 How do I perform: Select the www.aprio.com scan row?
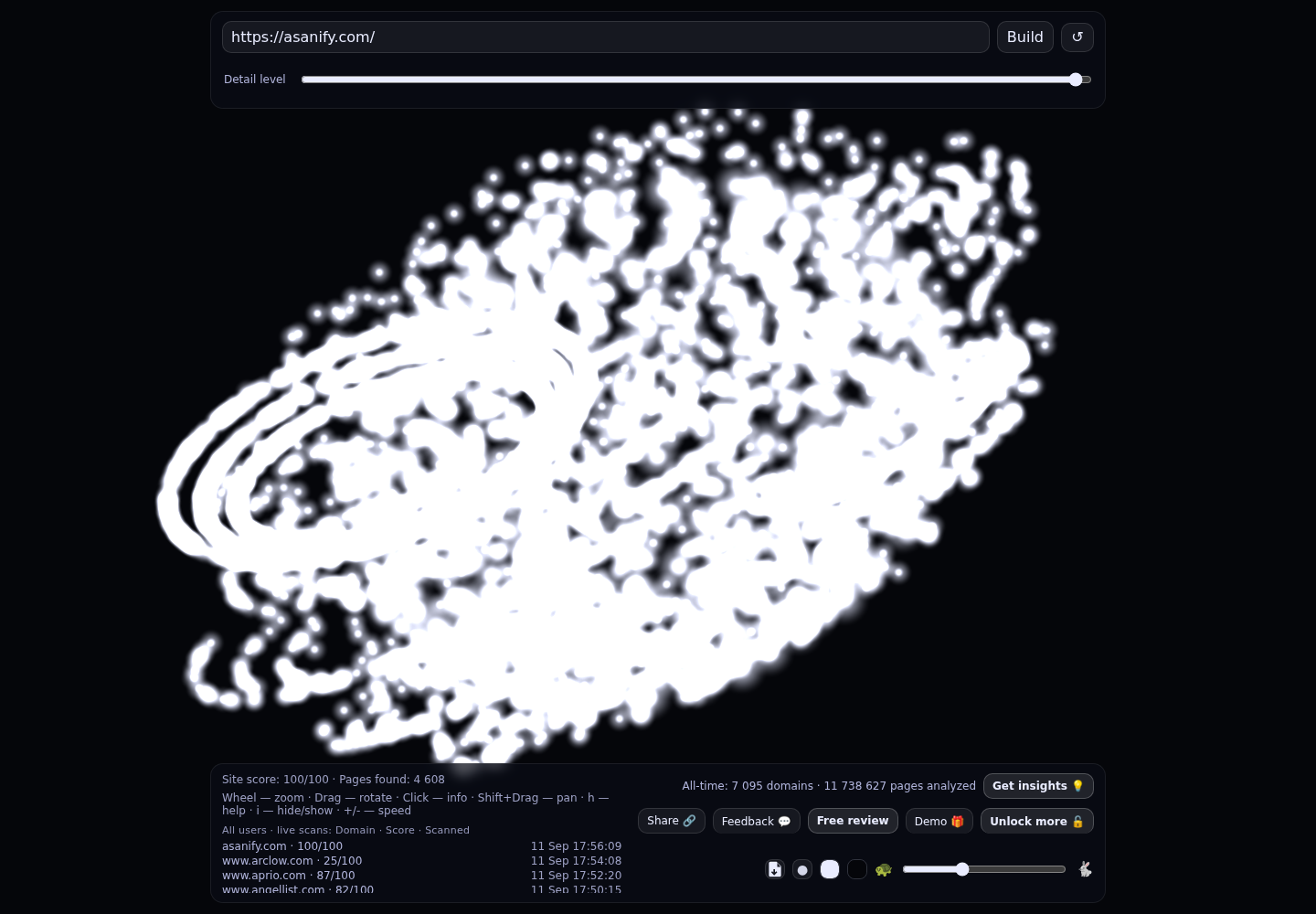click(x=421, y=876)
